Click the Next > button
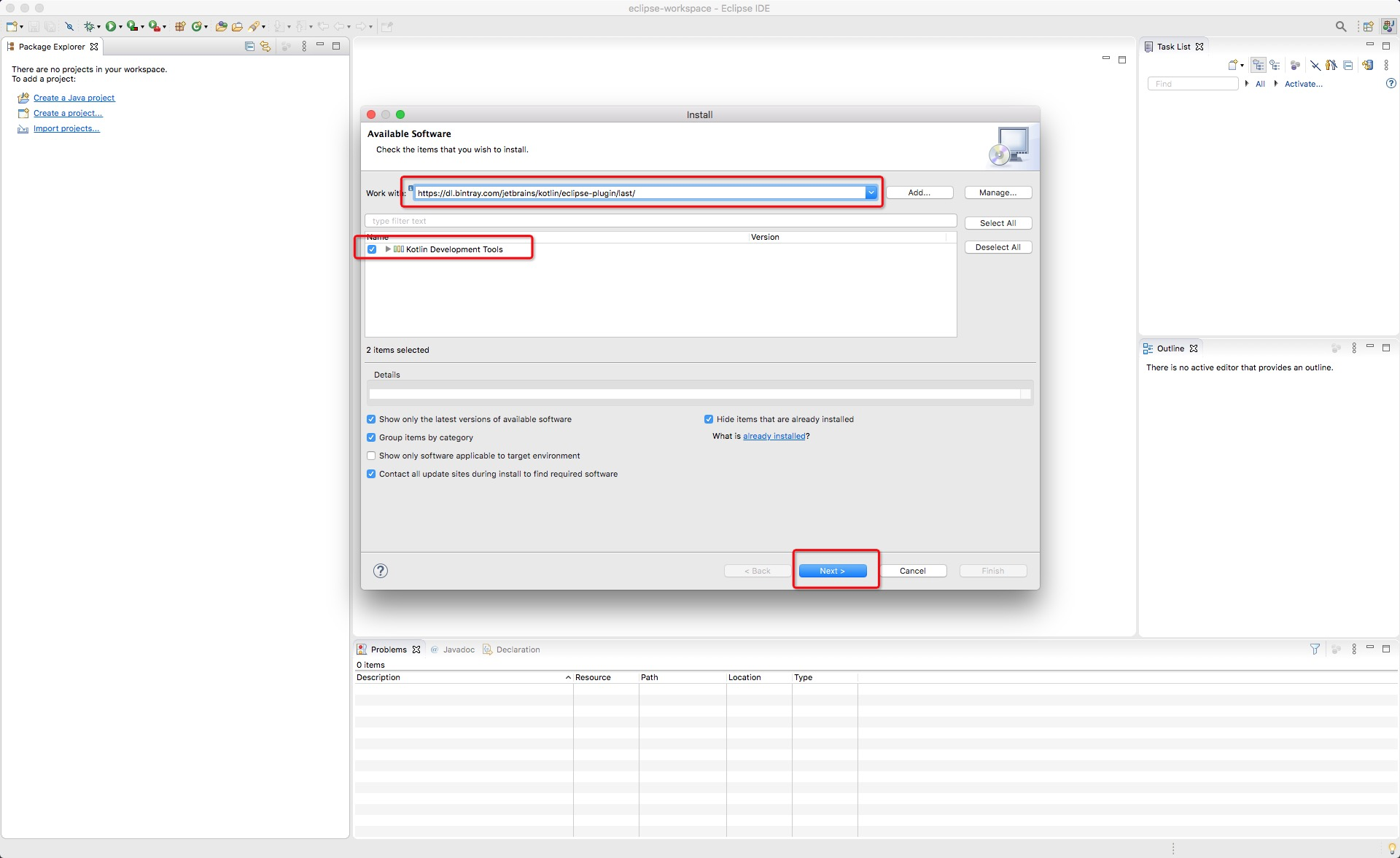 pyautogui.click(x=833, y=571)
